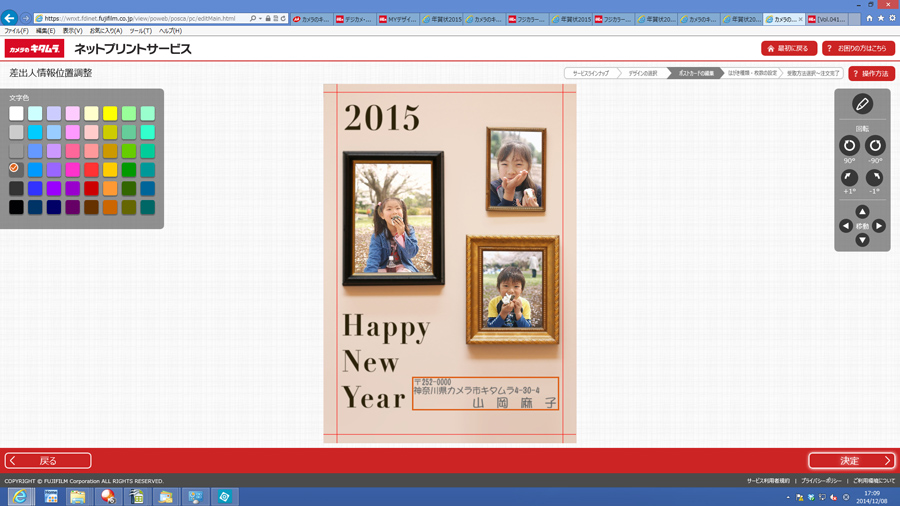Click the 最初に戻る home button
The image size is (900, 506).
click(x=788, y=49)
